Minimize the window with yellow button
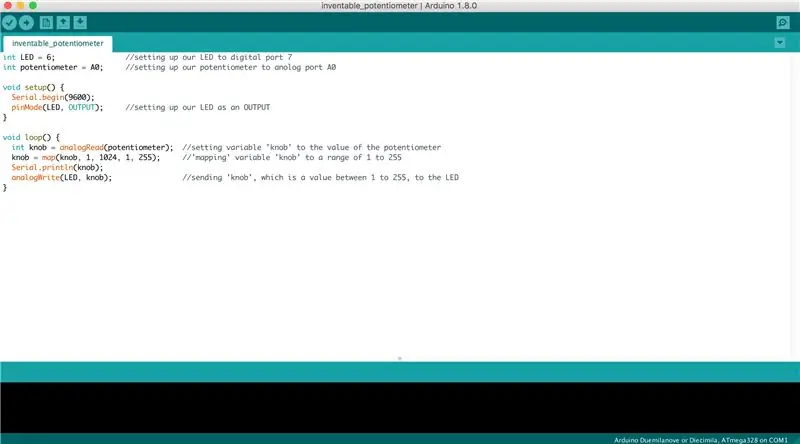800x444 pixels. pos(20,5)
